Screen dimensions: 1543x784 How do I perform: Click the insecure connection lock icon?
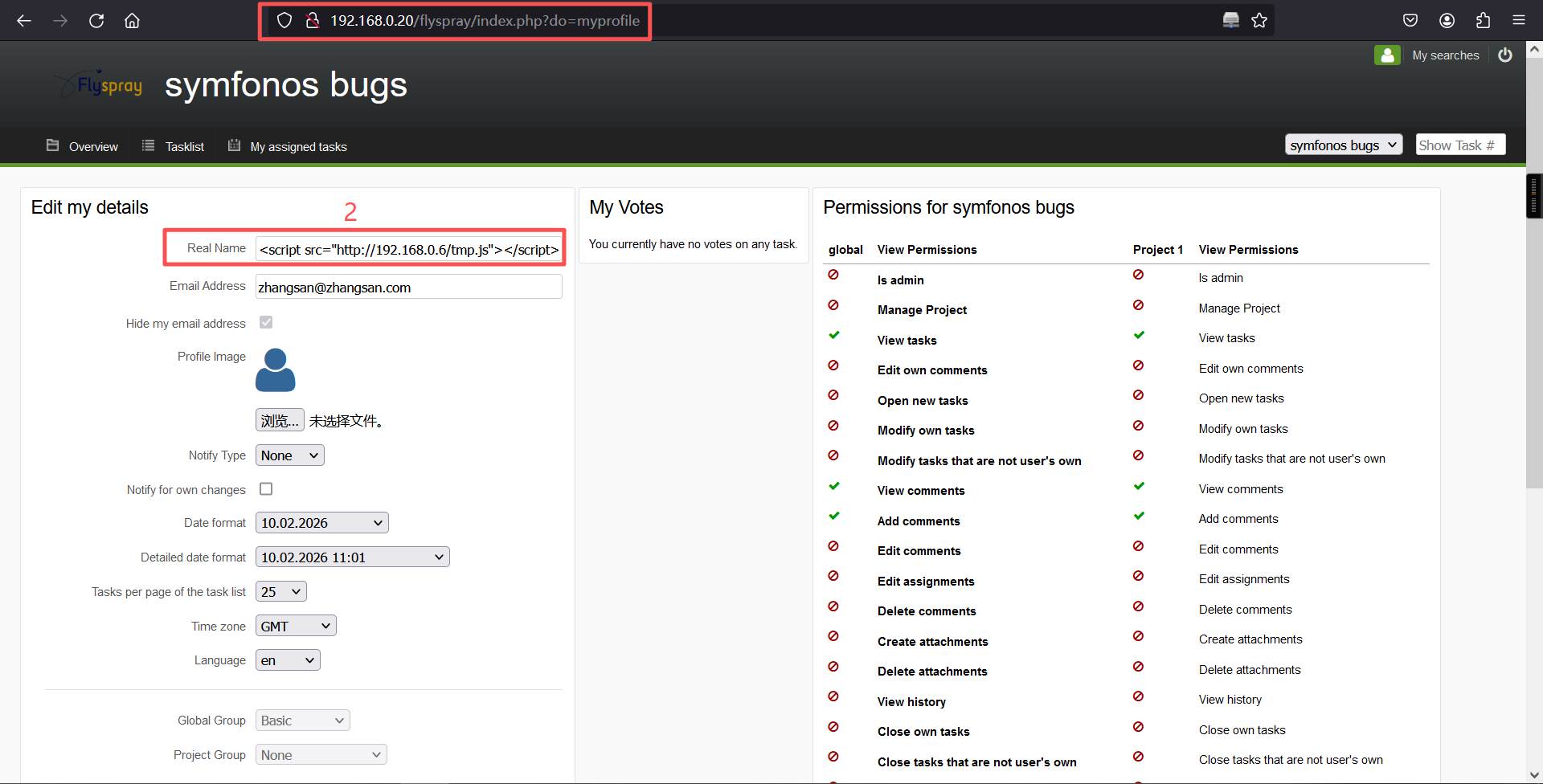pyautogui.click(x=313, y=21)
